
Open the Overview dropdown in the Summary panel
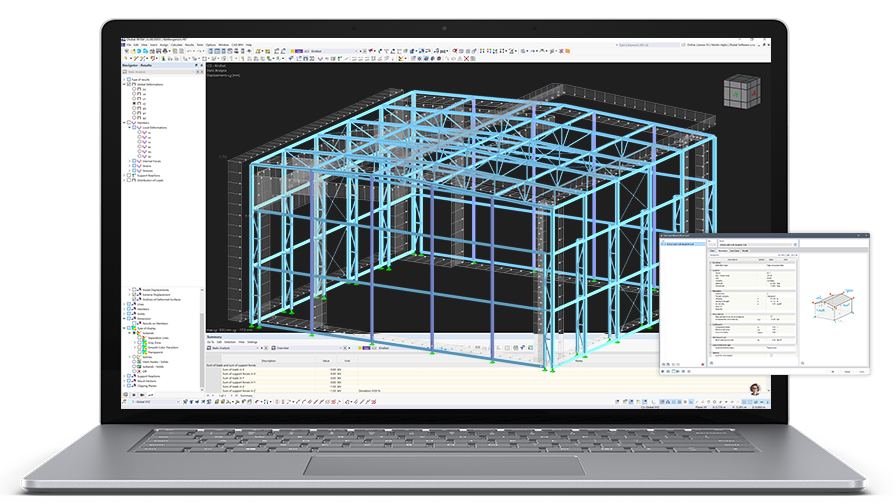[x=341, y=348]
